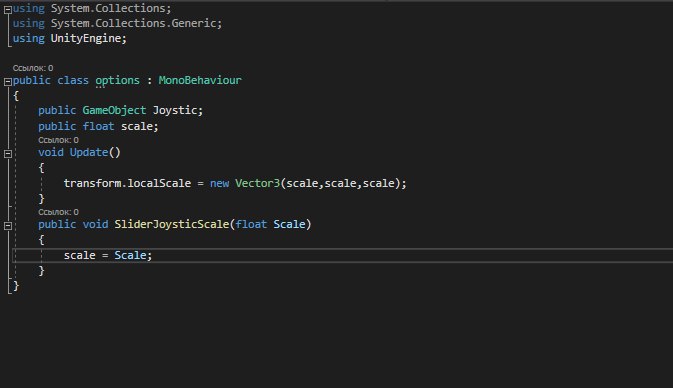Click the options class name

pyautogui.click(x=117, y=80)
